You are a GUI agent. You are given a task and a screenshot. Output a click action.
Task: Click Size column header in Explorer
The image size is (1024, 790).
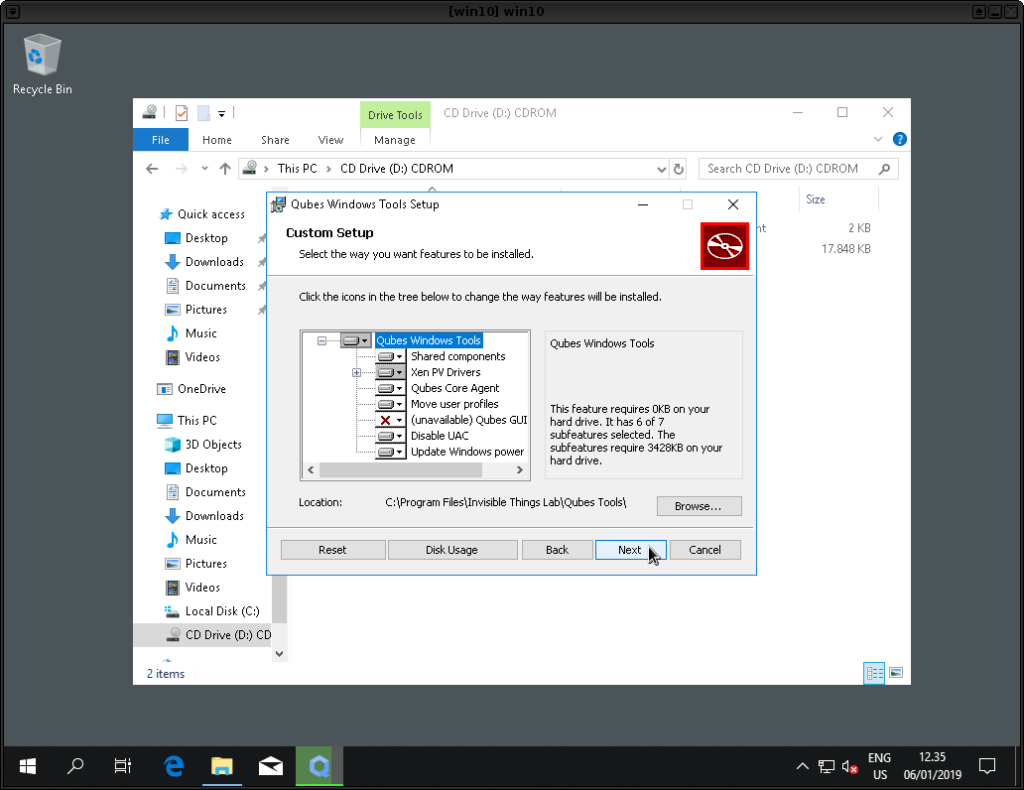click(x=816, y=199)
